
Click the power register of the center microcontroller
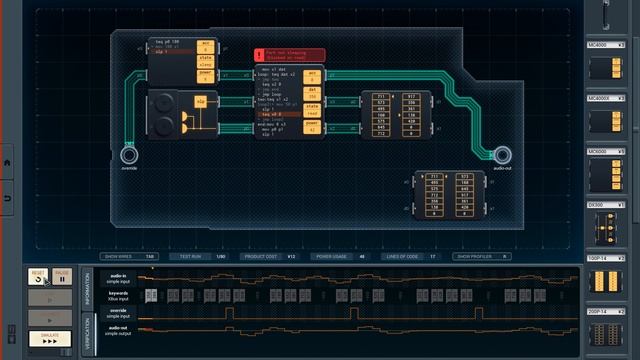pos(312,127)
